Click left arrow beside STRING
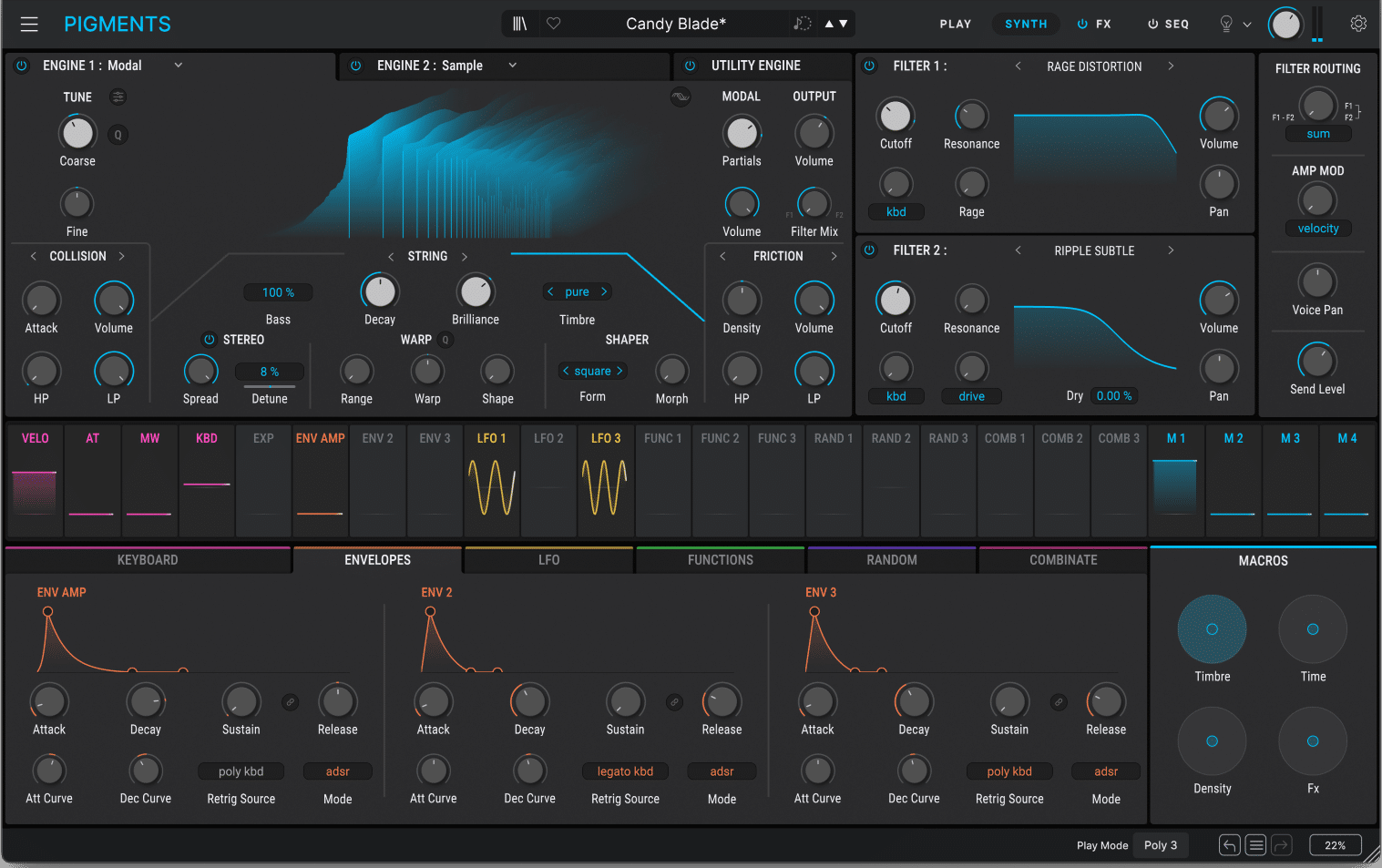This screenshot has height=868, width=1382. tap(391, 257)
